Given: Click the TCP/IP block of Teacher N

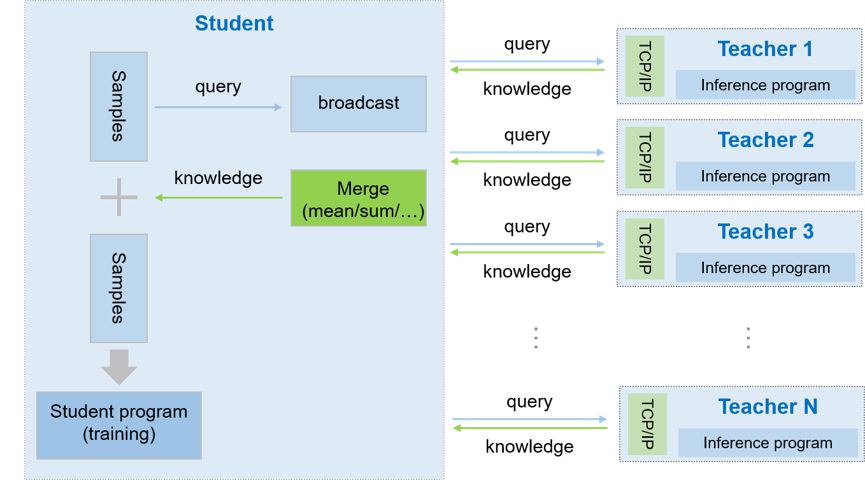Looking at the screenshot, I should point(647,424).
